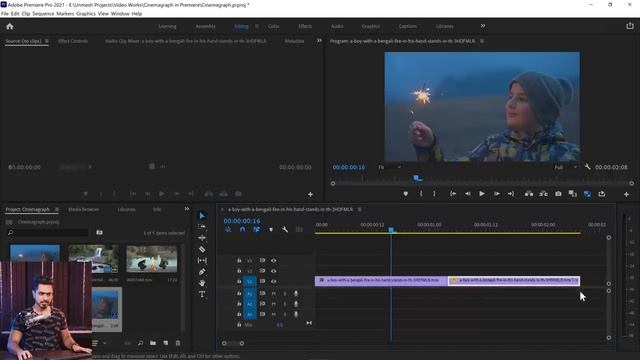Select the Selection (arrow) tool
Viewport: 640px width, 360px height.
coord(202,216)
